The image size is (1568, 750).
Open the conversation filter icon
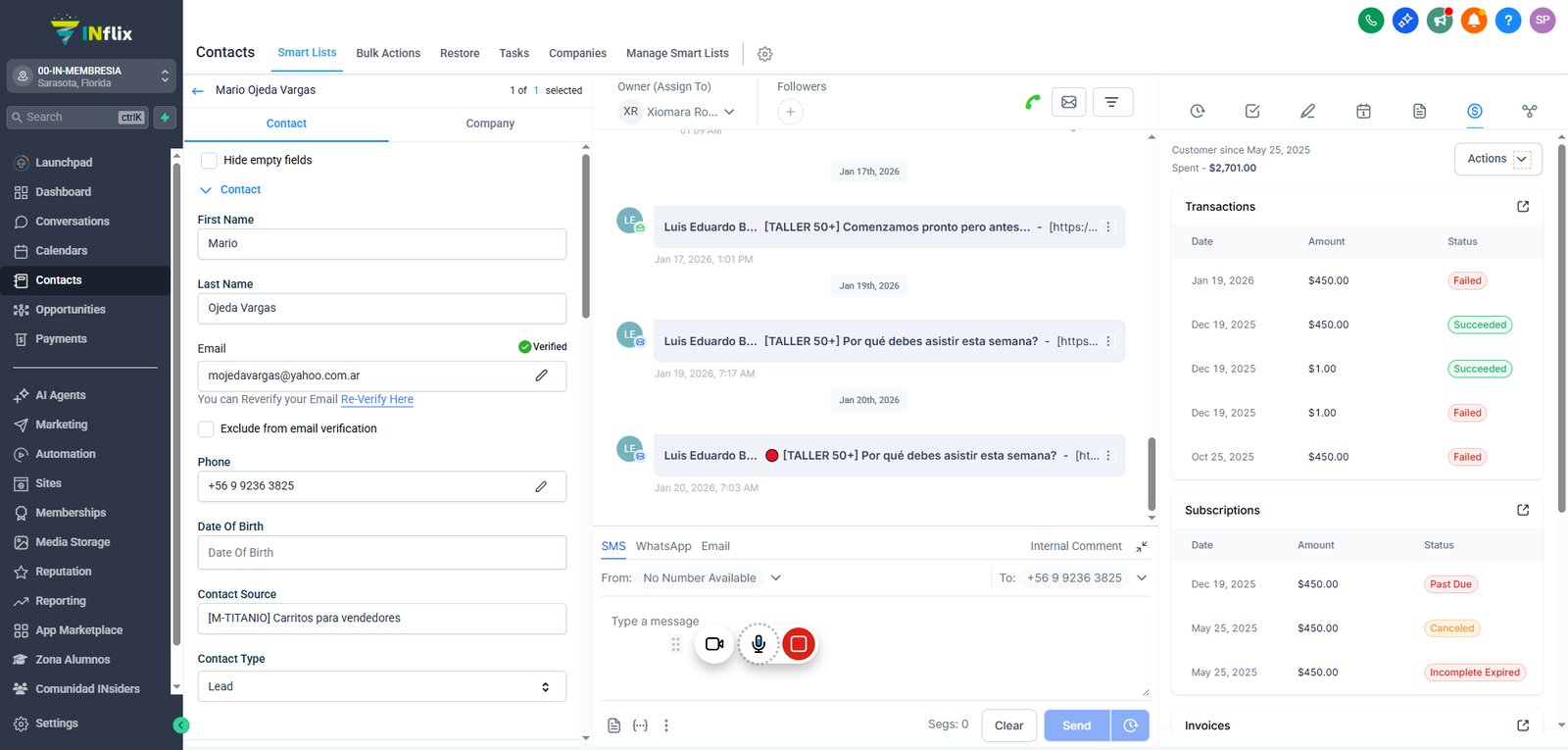1112,102
